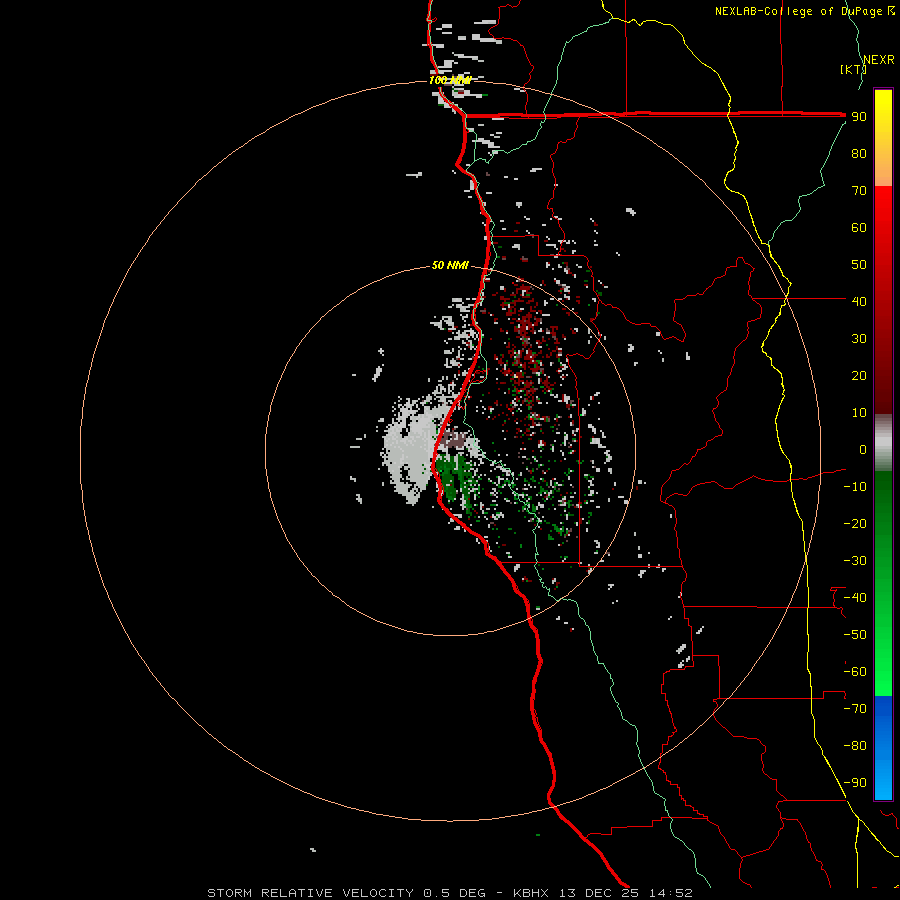Click the gray zero-velocity band of the color bar

(x=883, y=443)
